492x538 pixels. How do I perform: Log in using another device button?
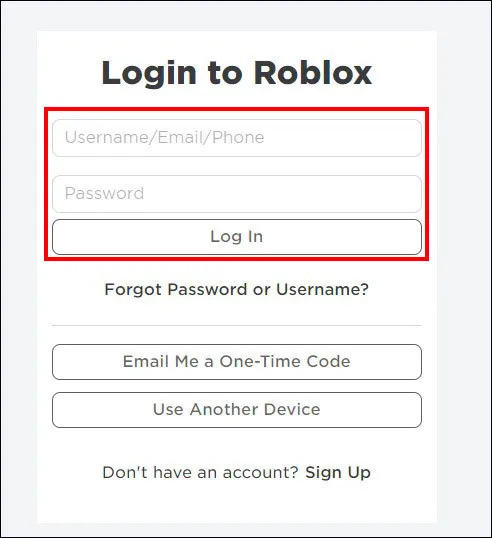237,410
